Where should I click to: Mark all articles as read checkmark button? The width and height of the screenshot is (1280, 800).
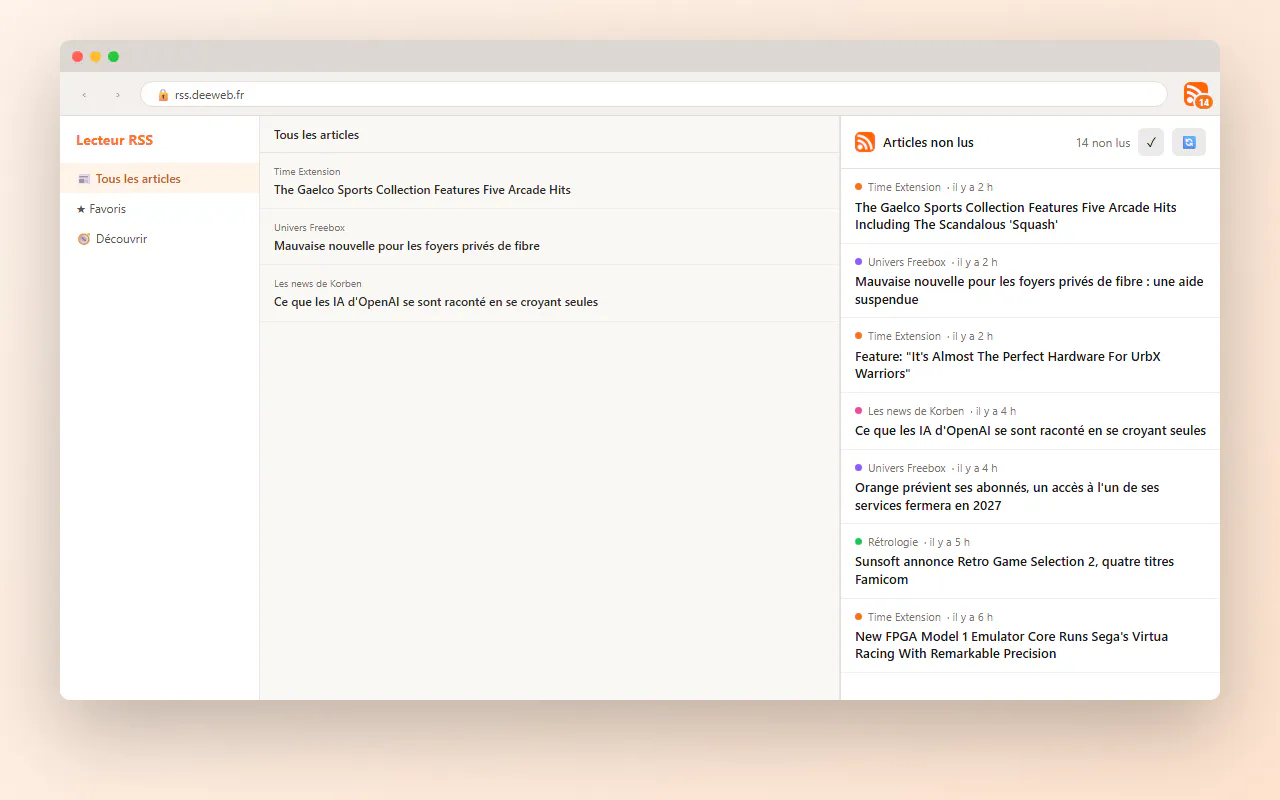(x=1151, y=143)
